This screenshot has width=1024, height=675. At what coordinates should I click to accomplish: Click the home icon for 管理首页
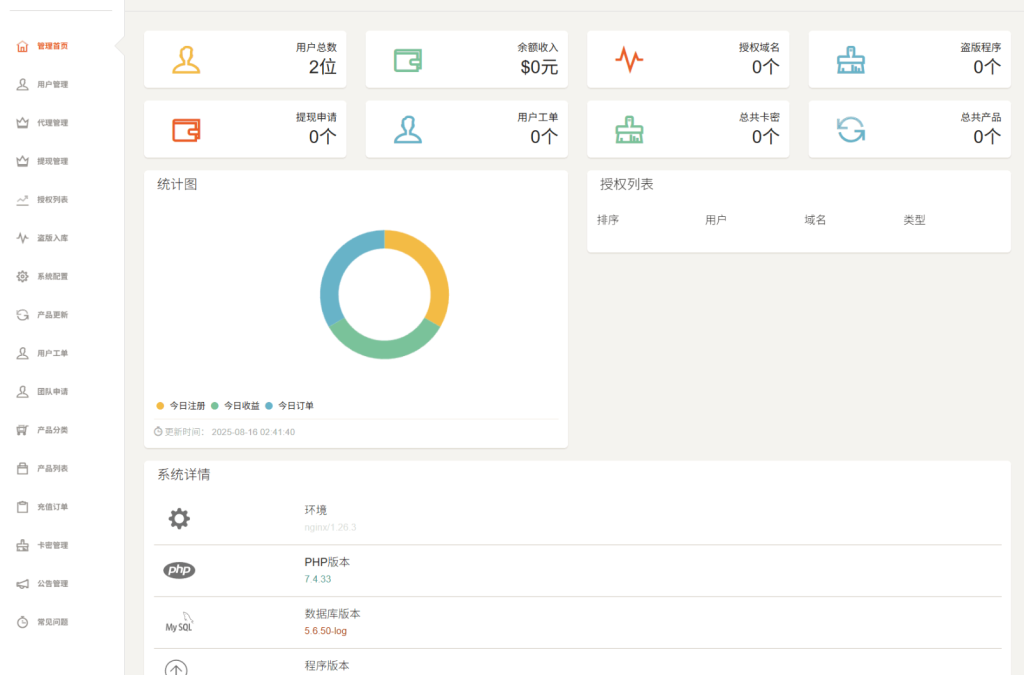coord(22,46)
